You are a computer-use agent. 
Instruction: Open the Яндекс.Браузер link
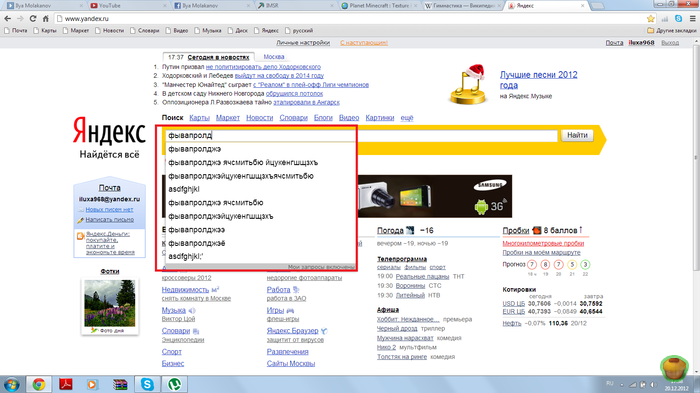[x=292, y=331]
